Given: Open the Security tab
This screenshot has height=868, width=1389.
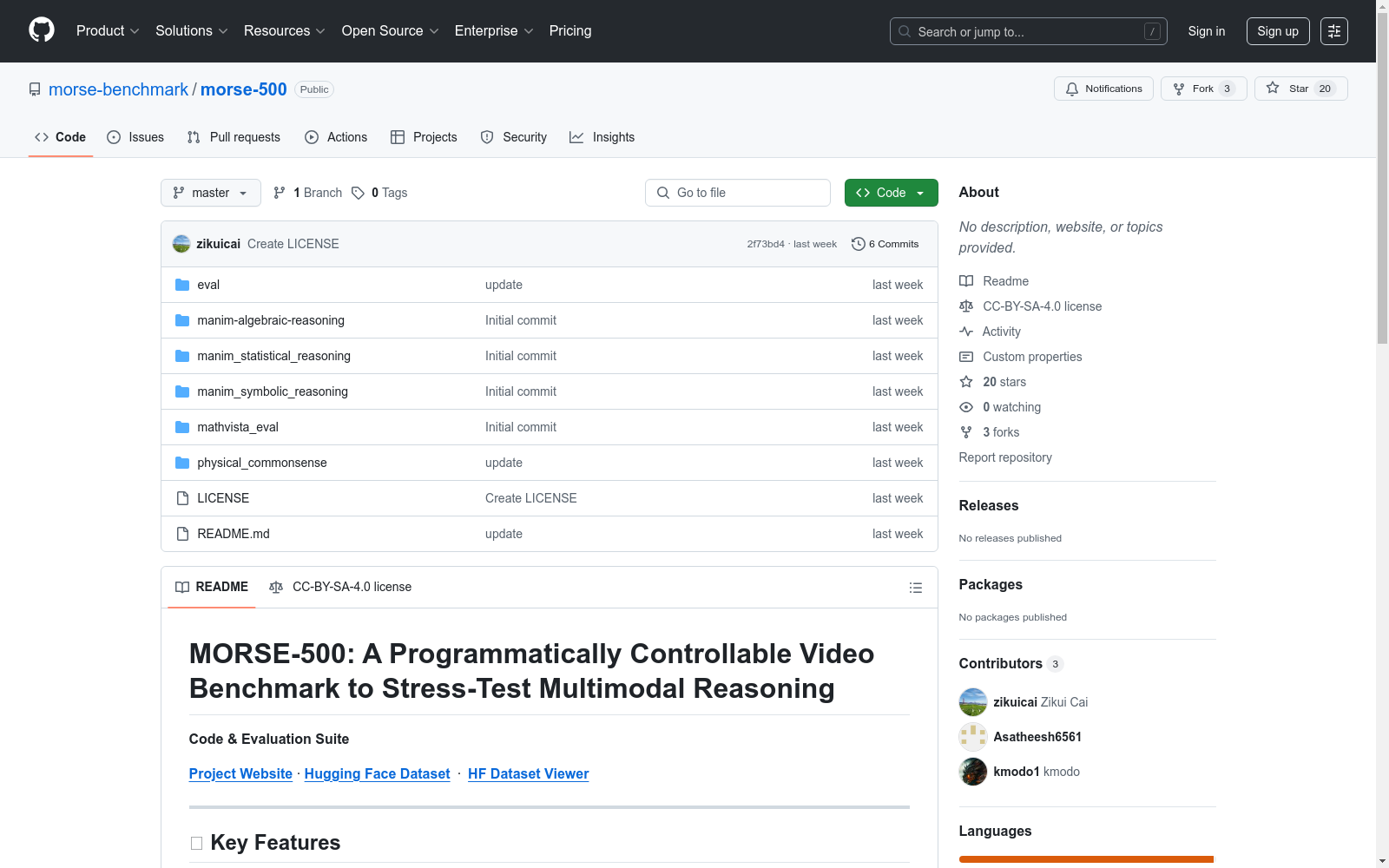Looking at the screenshot, I should pyautogui.click(x=514, y=137).
